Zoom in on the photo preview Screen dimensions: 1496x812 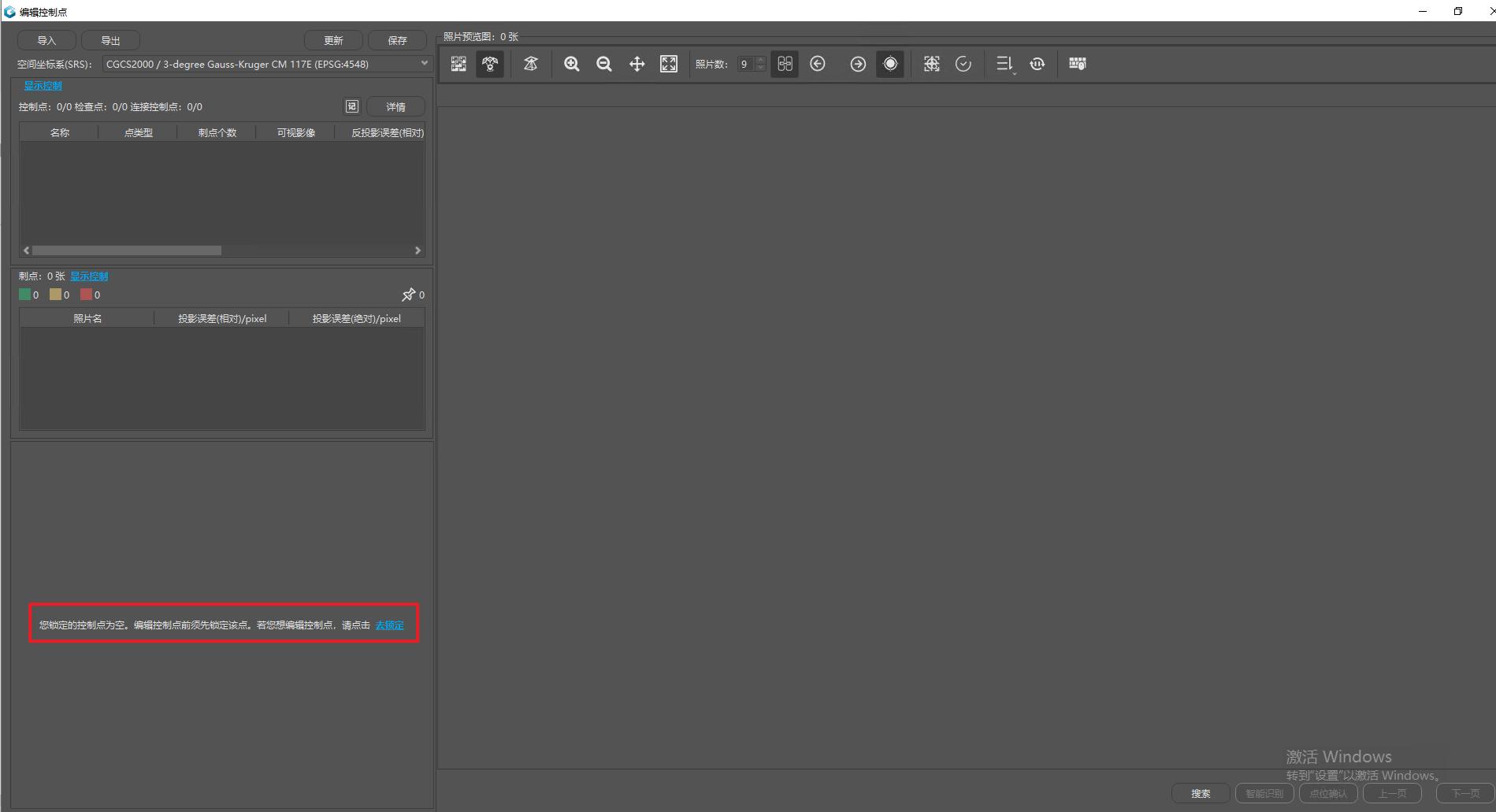572,64
